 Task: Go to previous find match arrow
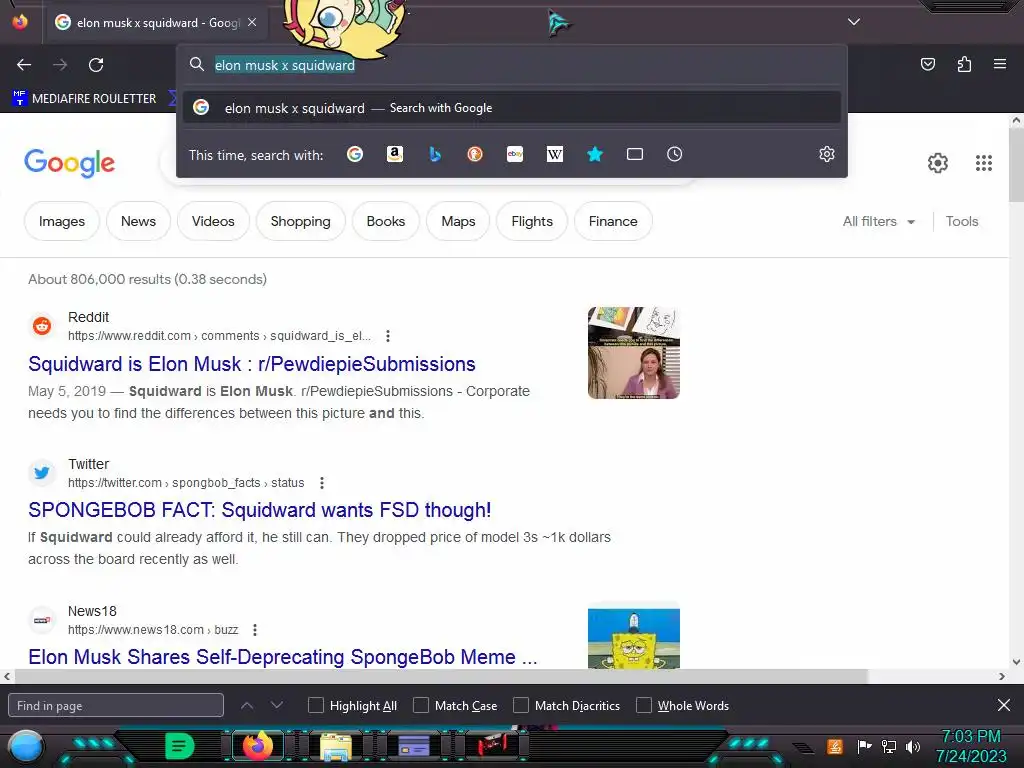(x=247, y=705)
